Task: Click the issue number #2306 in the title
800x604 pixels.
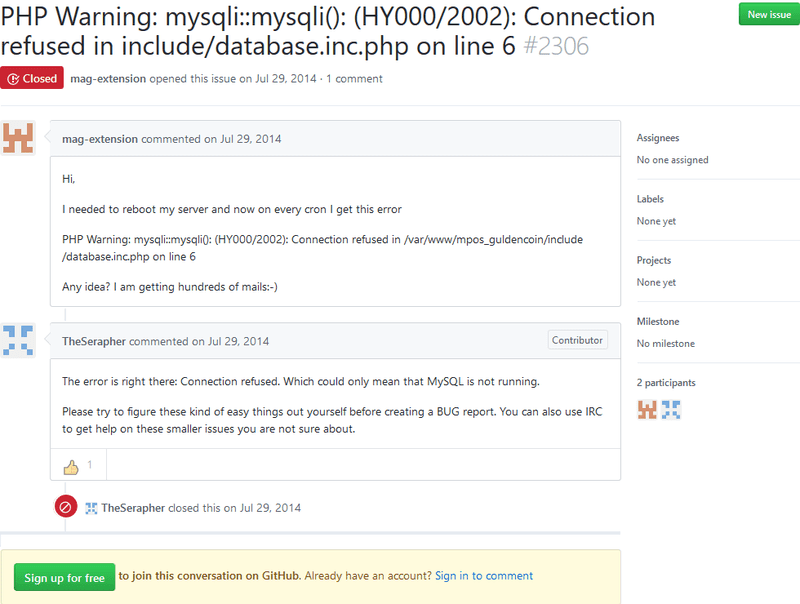Action: [x=556, y=45]
